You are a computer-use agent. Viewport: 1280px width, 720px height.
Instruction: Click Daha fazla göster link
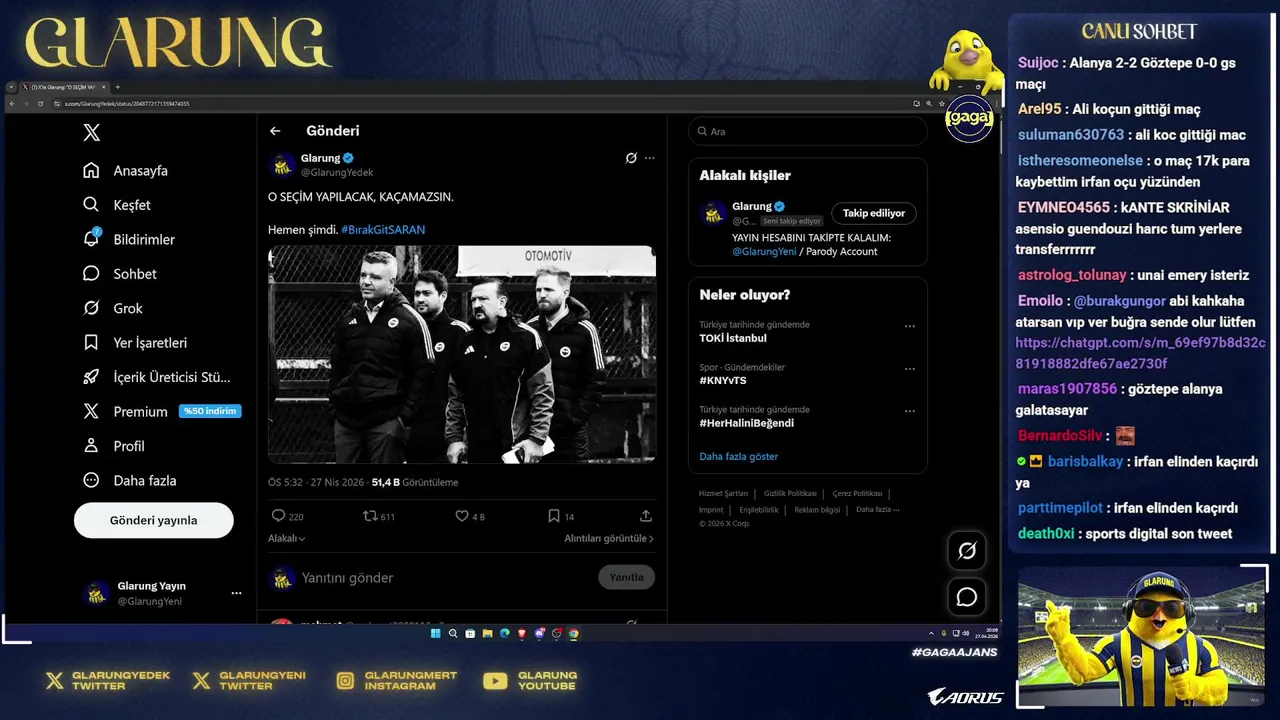[738, 457]
